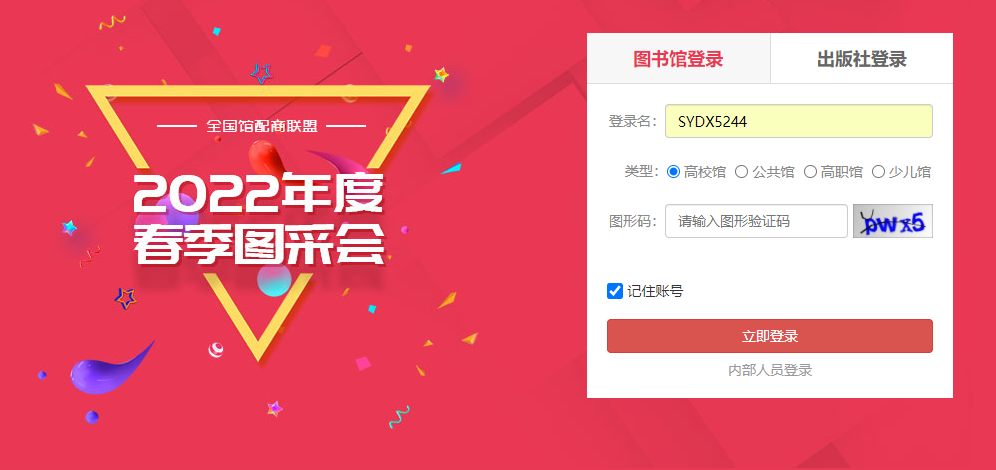Click the 2022年度 banner title
Viewport: 996px width, 470px height.
click(x=259, y=194)
